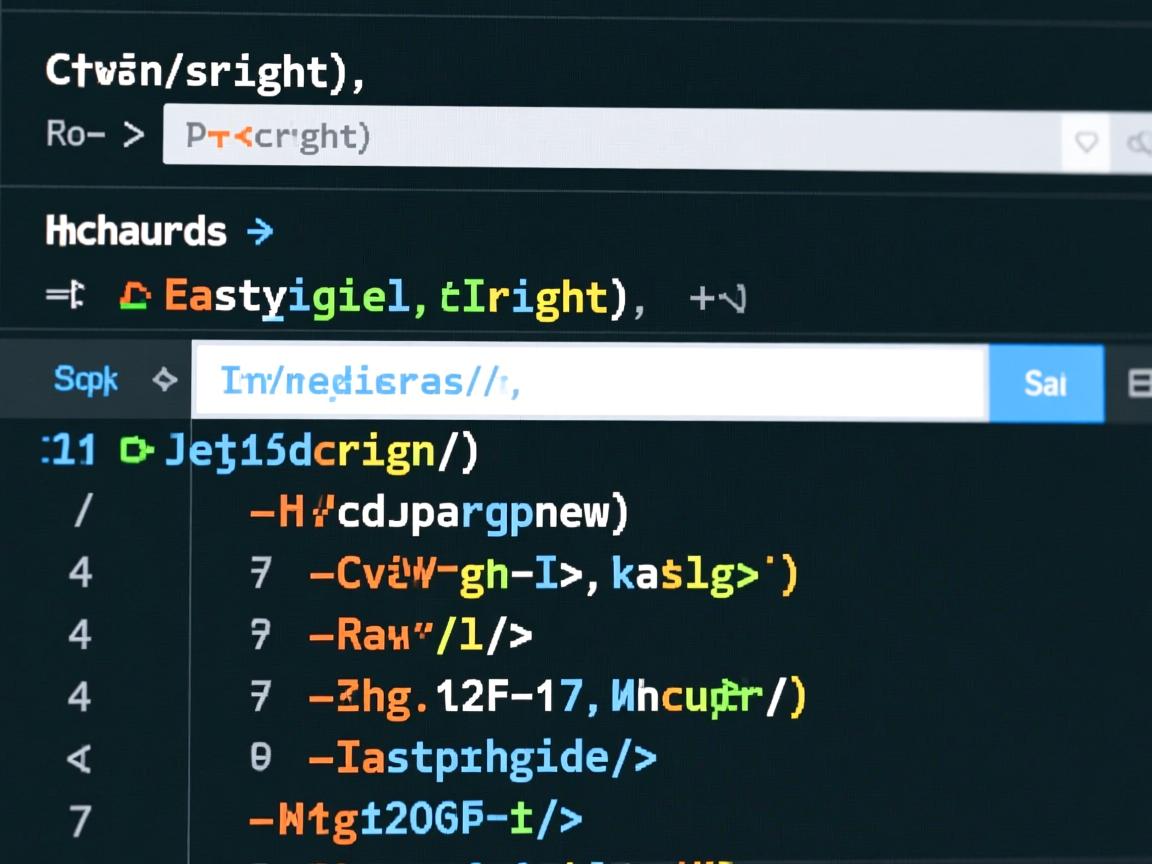The height and width of the screenshot is (864, 1152).
Task: Open the menu icon right of Sat
Action: 1139,383
